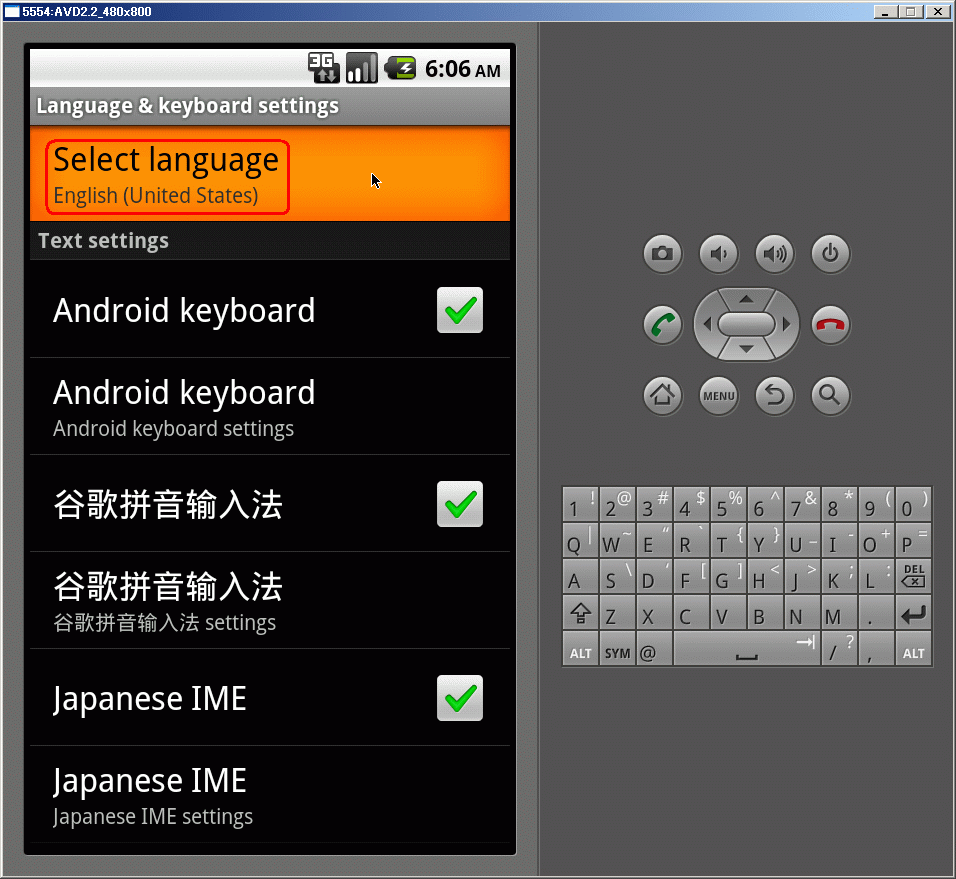Click the slash question mark key
Screen dimensions: 956x879
[839, 649]
